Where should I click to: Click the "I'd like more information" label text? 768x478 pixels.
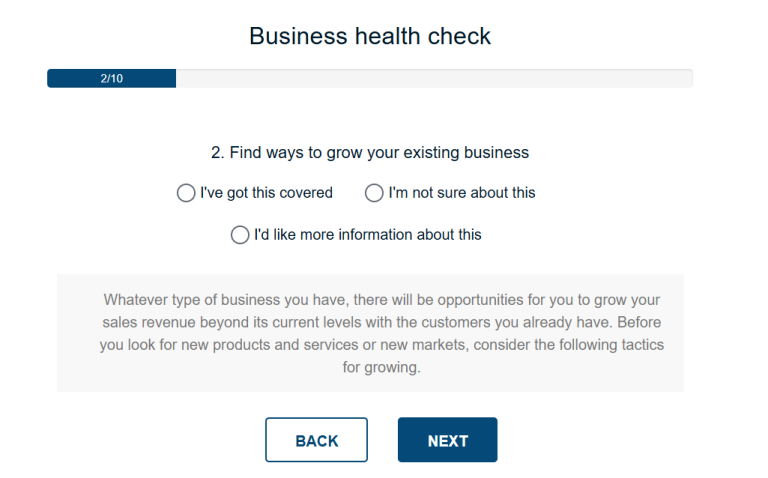[x=367, y=235]
